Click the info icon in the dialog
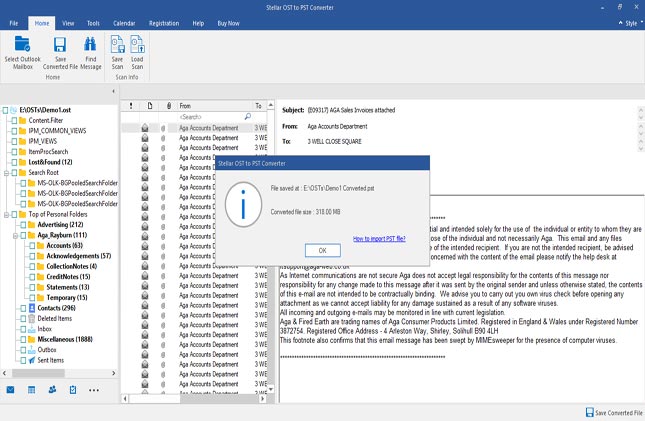This screenshot has height=421, width=645. click(243, 204)
